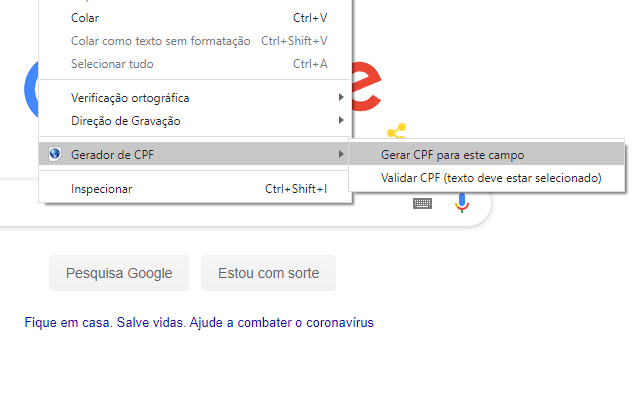640x400 pixels.
Task: Open the on-screen keyboard input tool
Action: click(x=422, y=203)
